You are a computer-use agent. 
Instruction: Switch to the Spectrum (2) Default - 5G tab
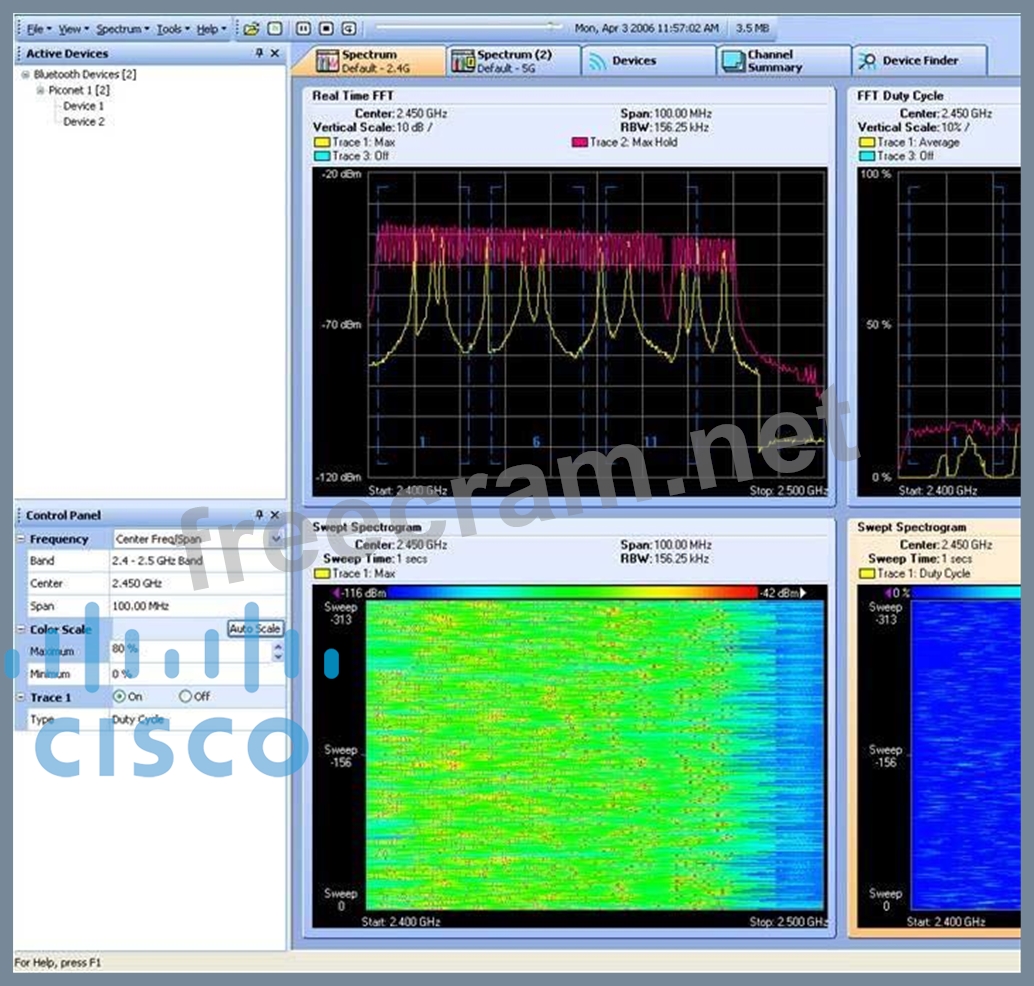[514, 61]
